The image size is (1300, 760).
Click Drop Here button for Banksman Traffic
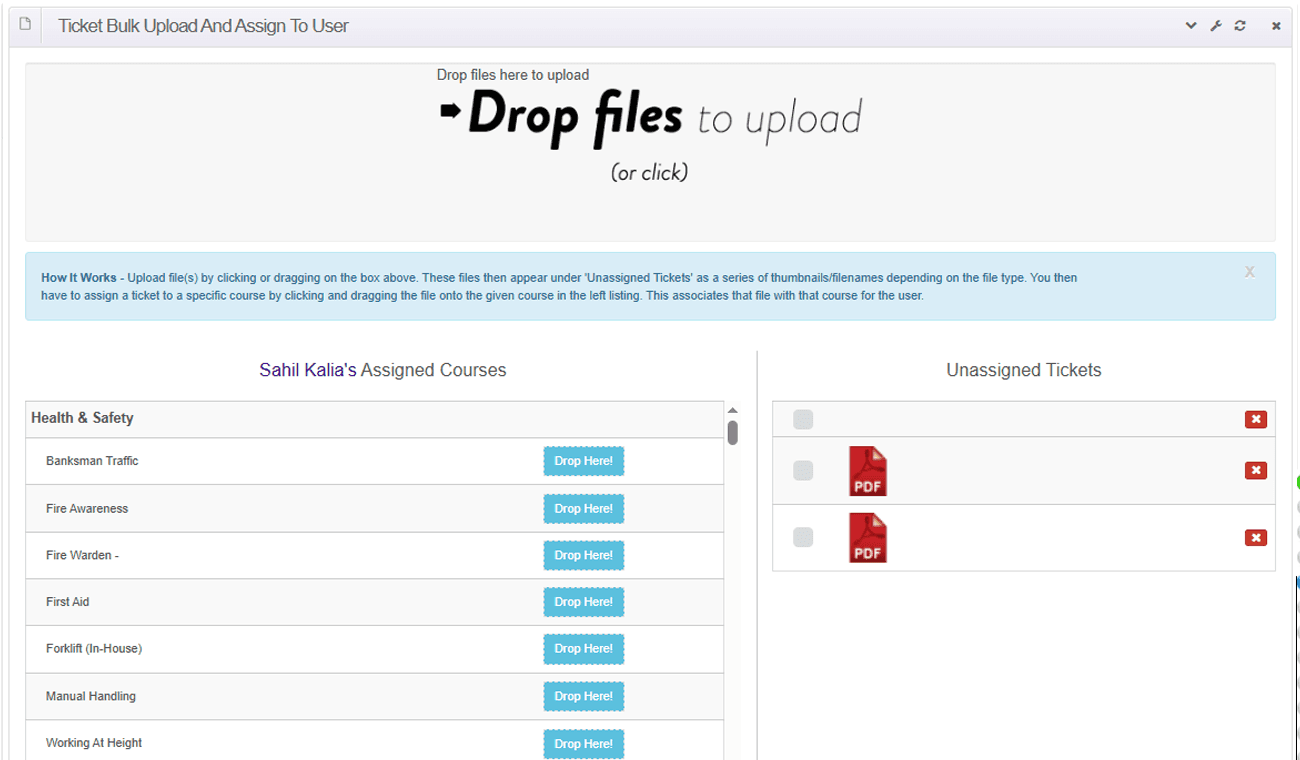(x=583, y=461)
